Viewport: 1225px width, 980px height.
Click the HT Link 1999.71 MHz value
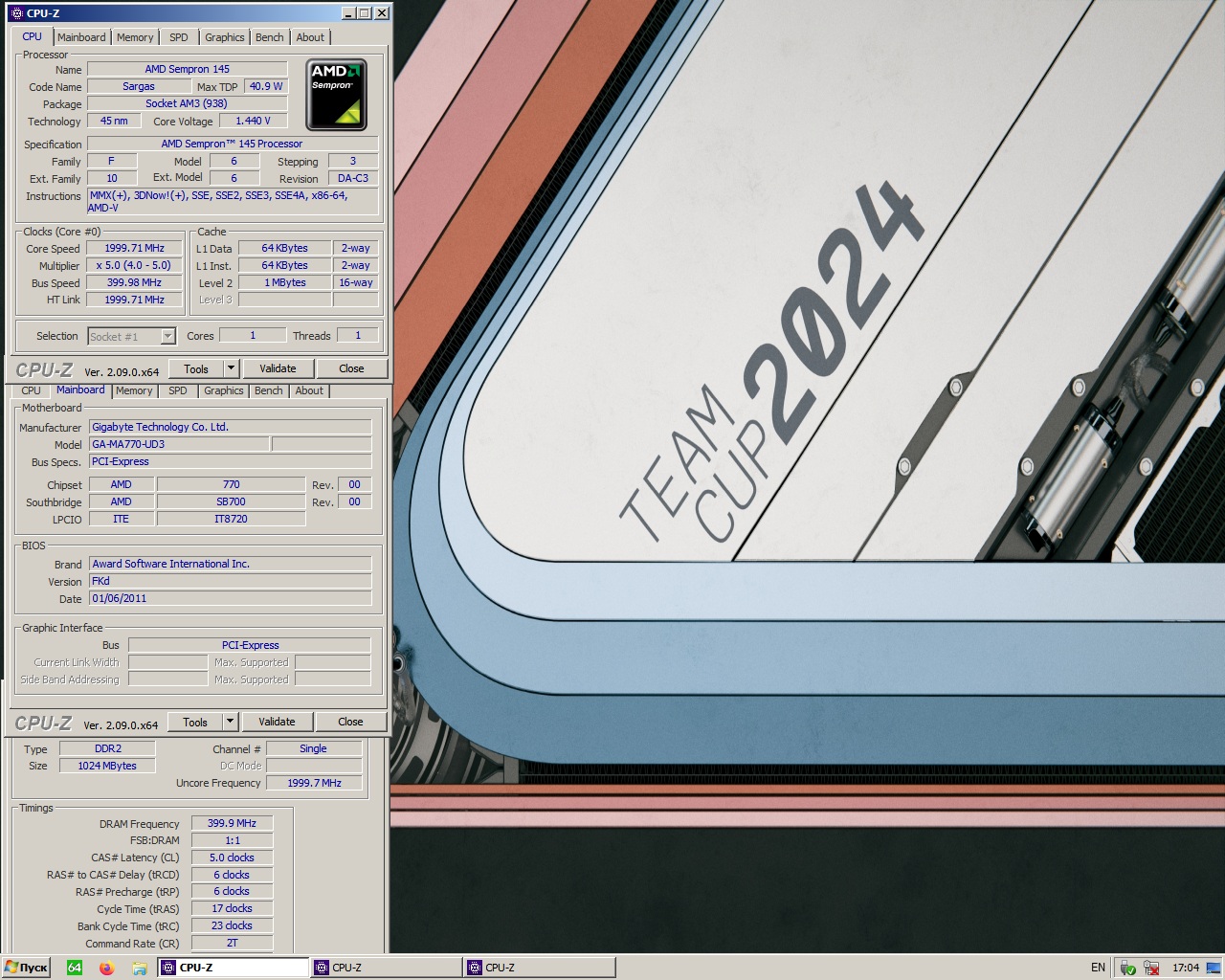coord(135,300)
